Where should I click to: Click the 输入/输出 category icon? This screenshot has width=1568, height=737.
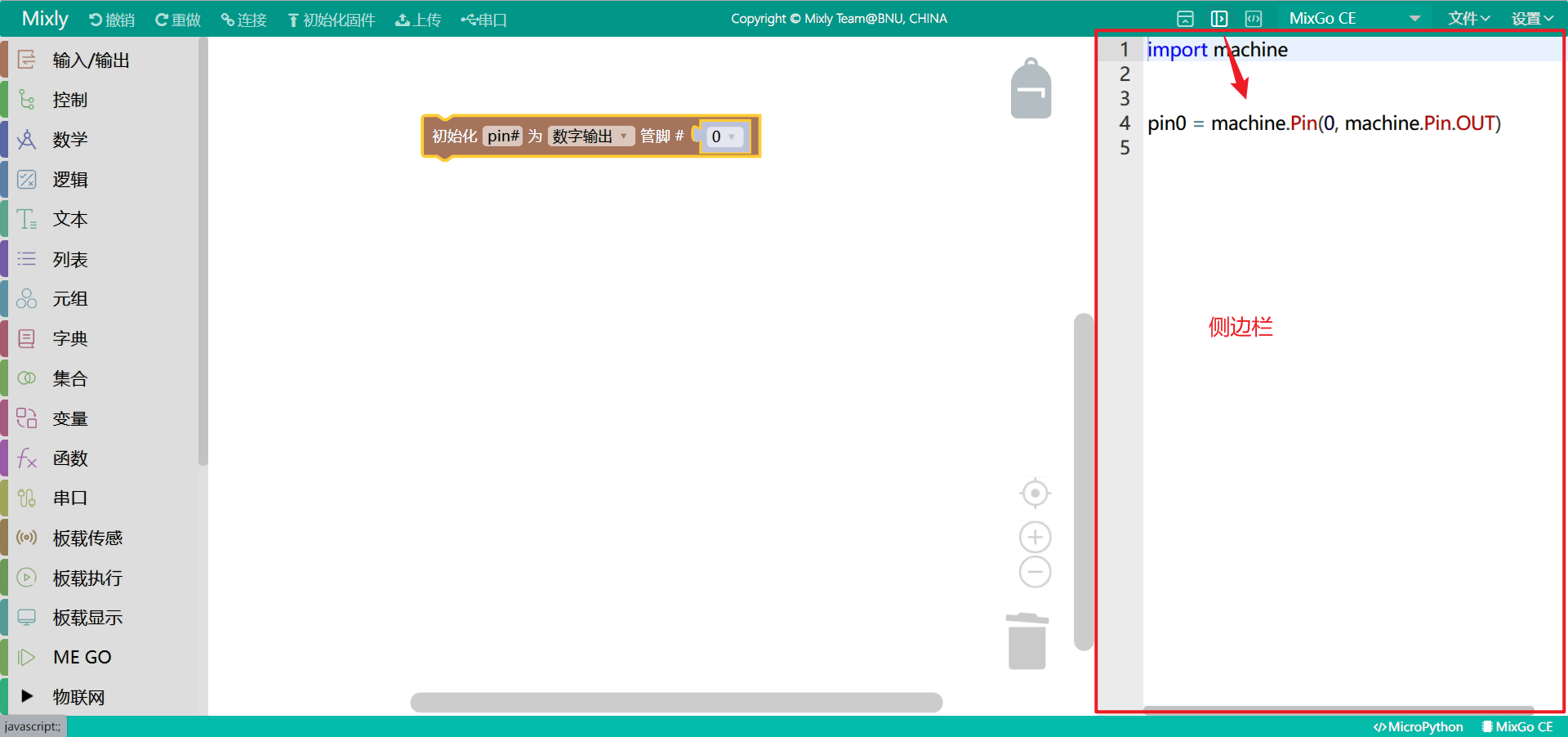[x=27, y=59]
